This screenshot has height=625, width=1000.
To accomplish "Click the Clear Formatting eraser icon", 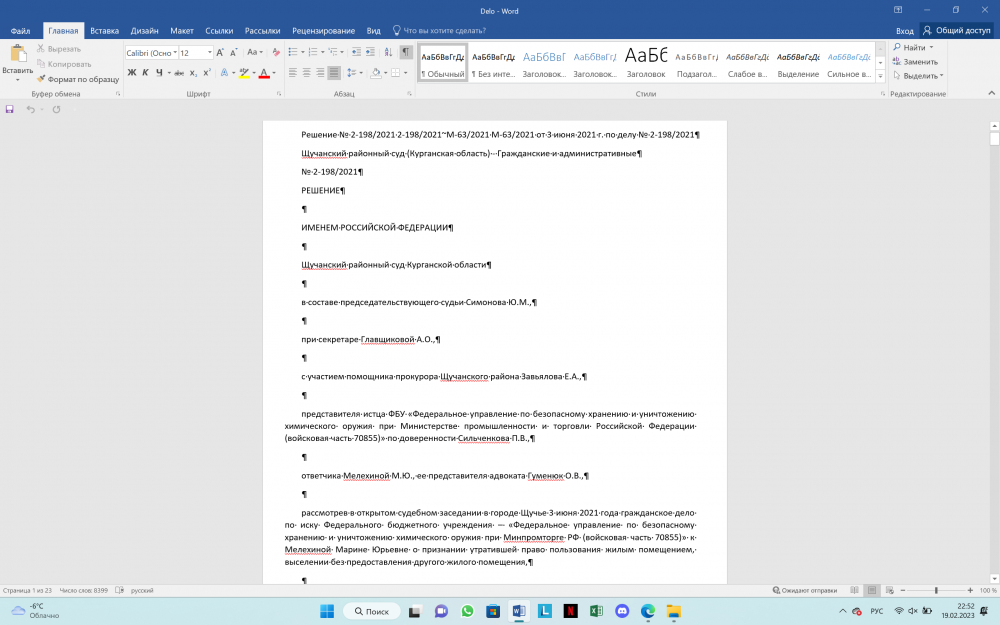I will (x=277, y=52).
